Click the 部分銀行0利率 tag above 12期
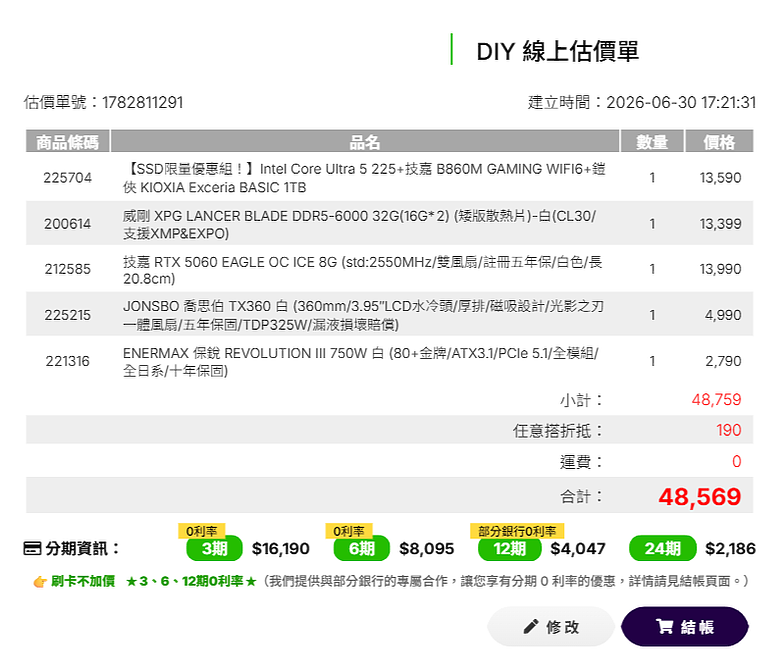 coord(517,531)
